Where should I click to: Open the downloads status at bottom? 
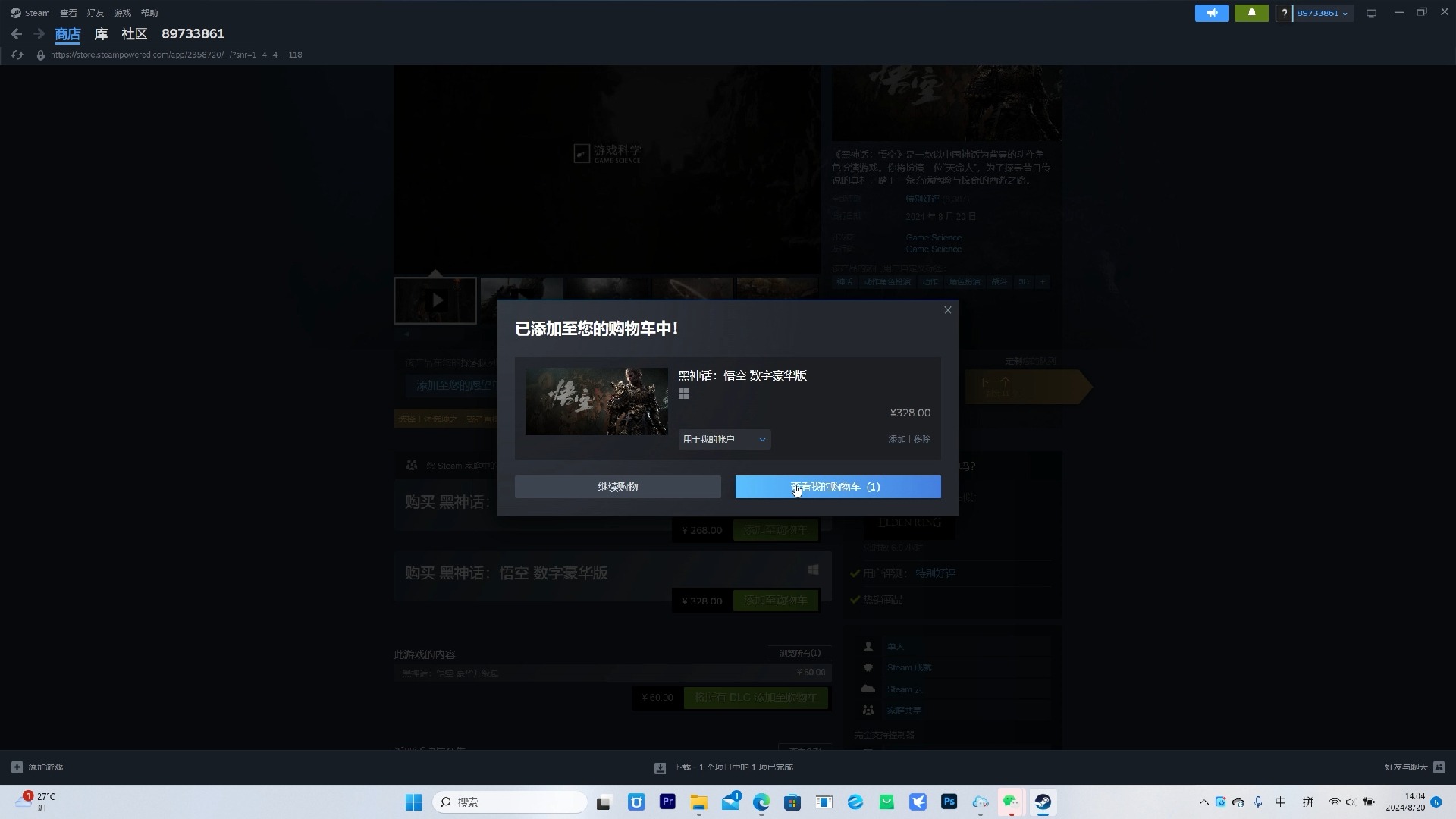724,767
